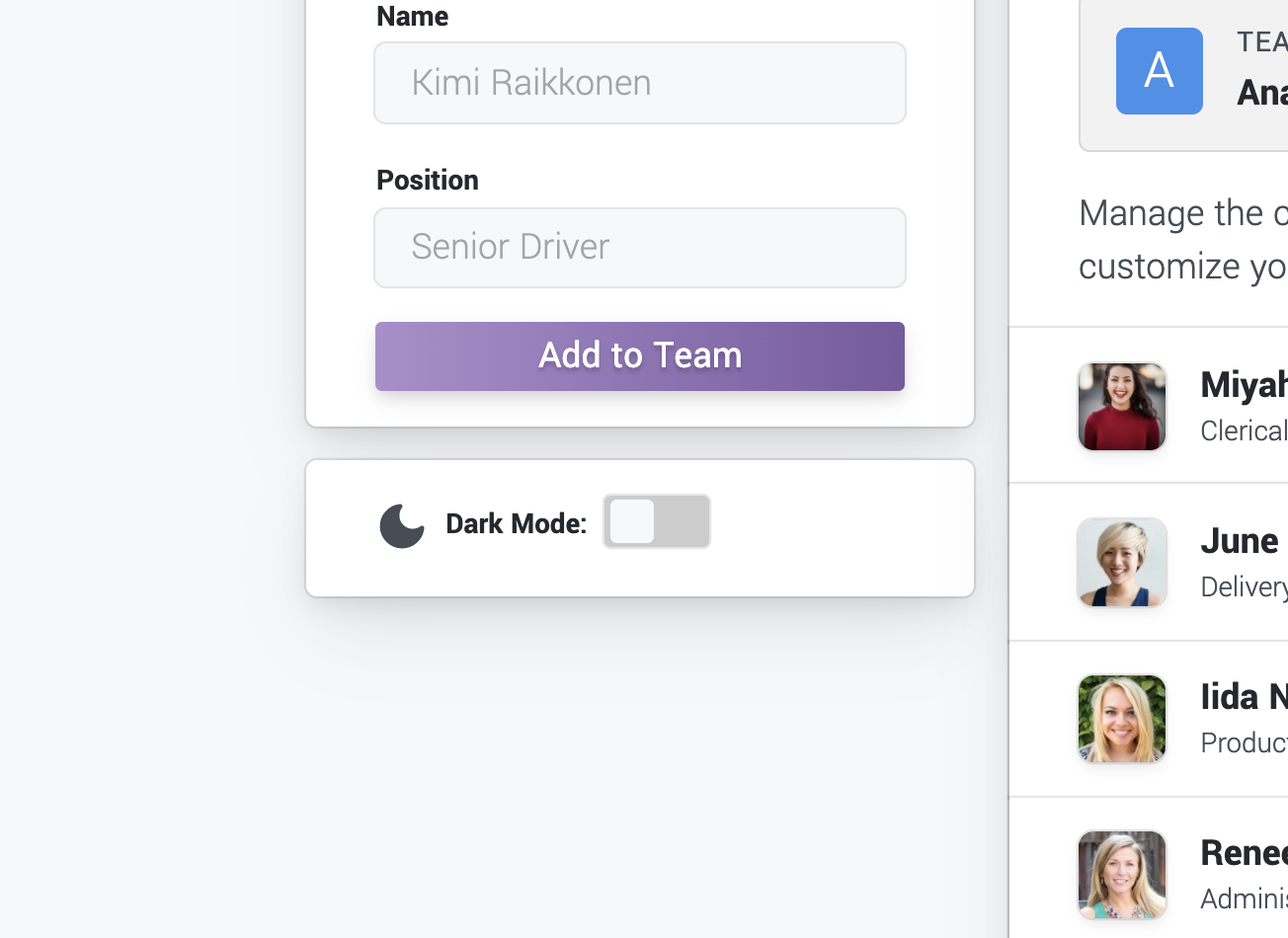The height and width of the screenshot is (938, 1288).
Task: Click the white knob of the Dark Mode switch
Action: click(630, 521)
